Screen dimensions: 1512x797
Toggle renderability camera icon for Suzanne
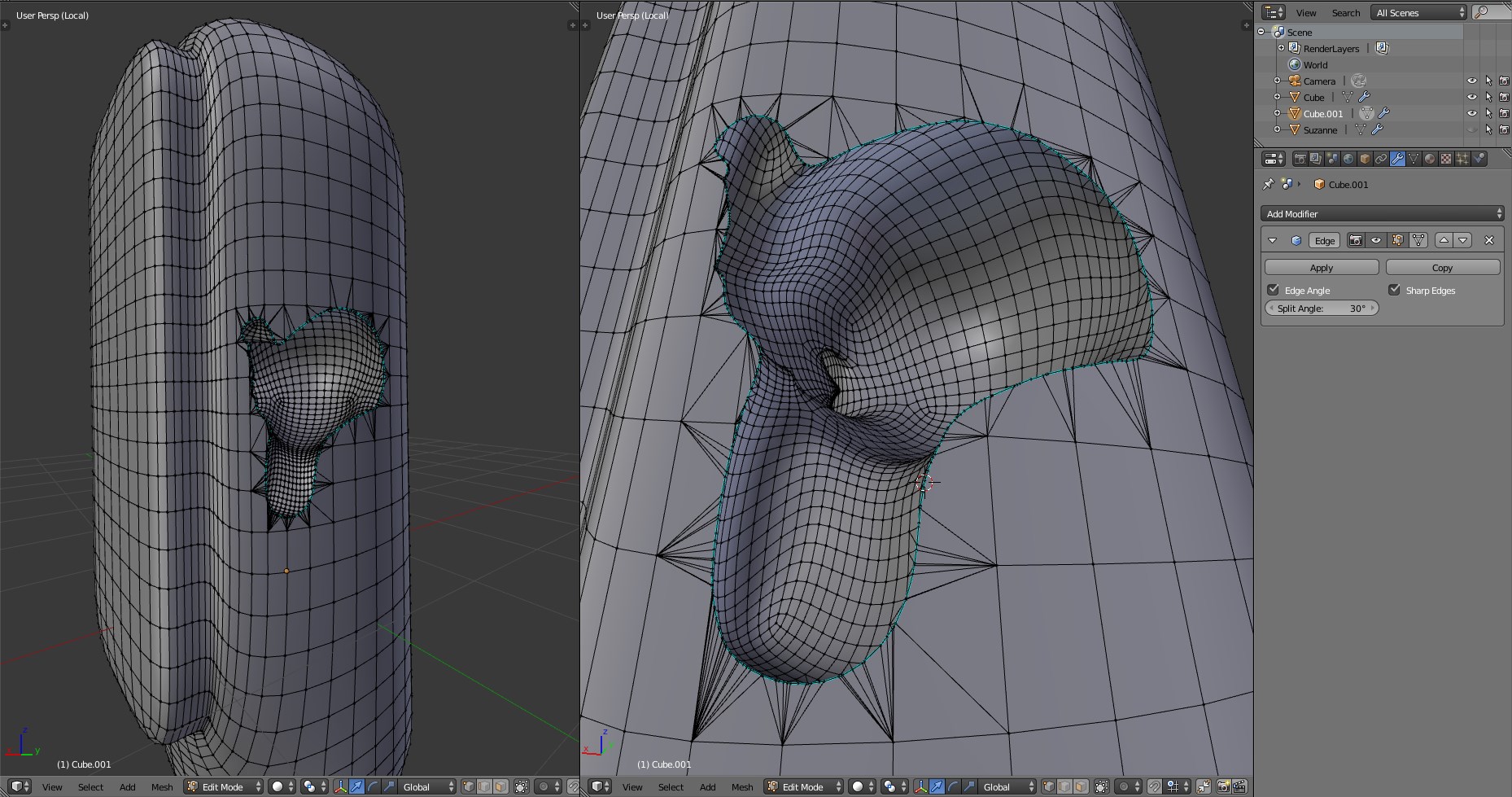(1504, 129)
